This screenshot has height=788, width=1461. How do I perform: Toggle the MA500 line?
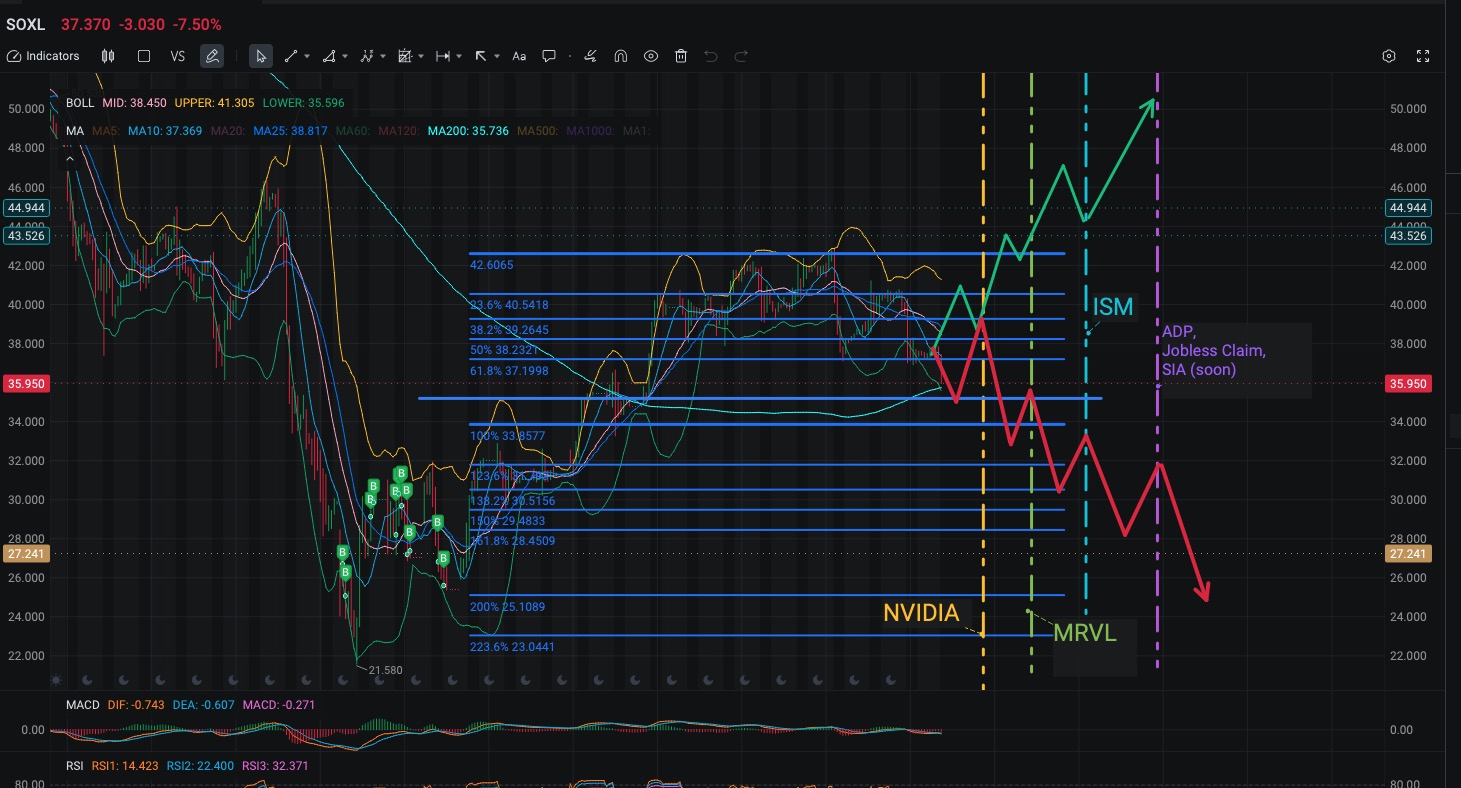click(538, 131)
